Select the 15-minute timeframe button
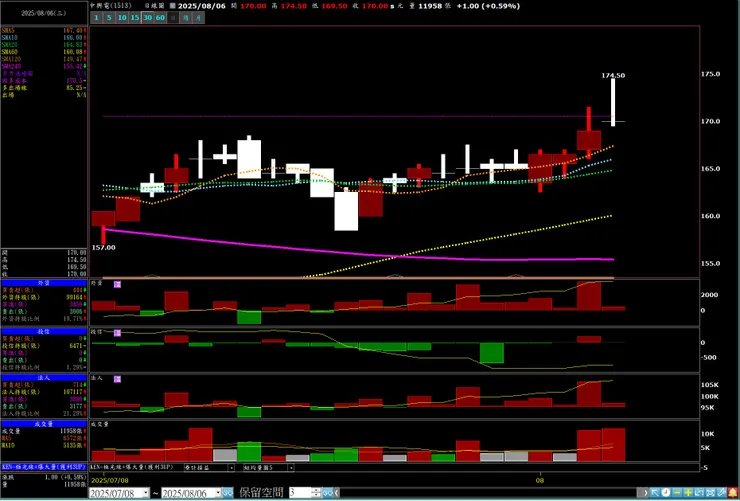The height and width of the screenshot is (501, 740). point(135,17)
